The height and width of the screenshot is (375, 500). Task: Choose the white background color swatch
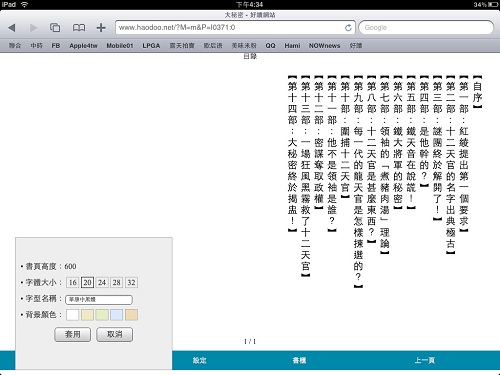pos(73,315)
